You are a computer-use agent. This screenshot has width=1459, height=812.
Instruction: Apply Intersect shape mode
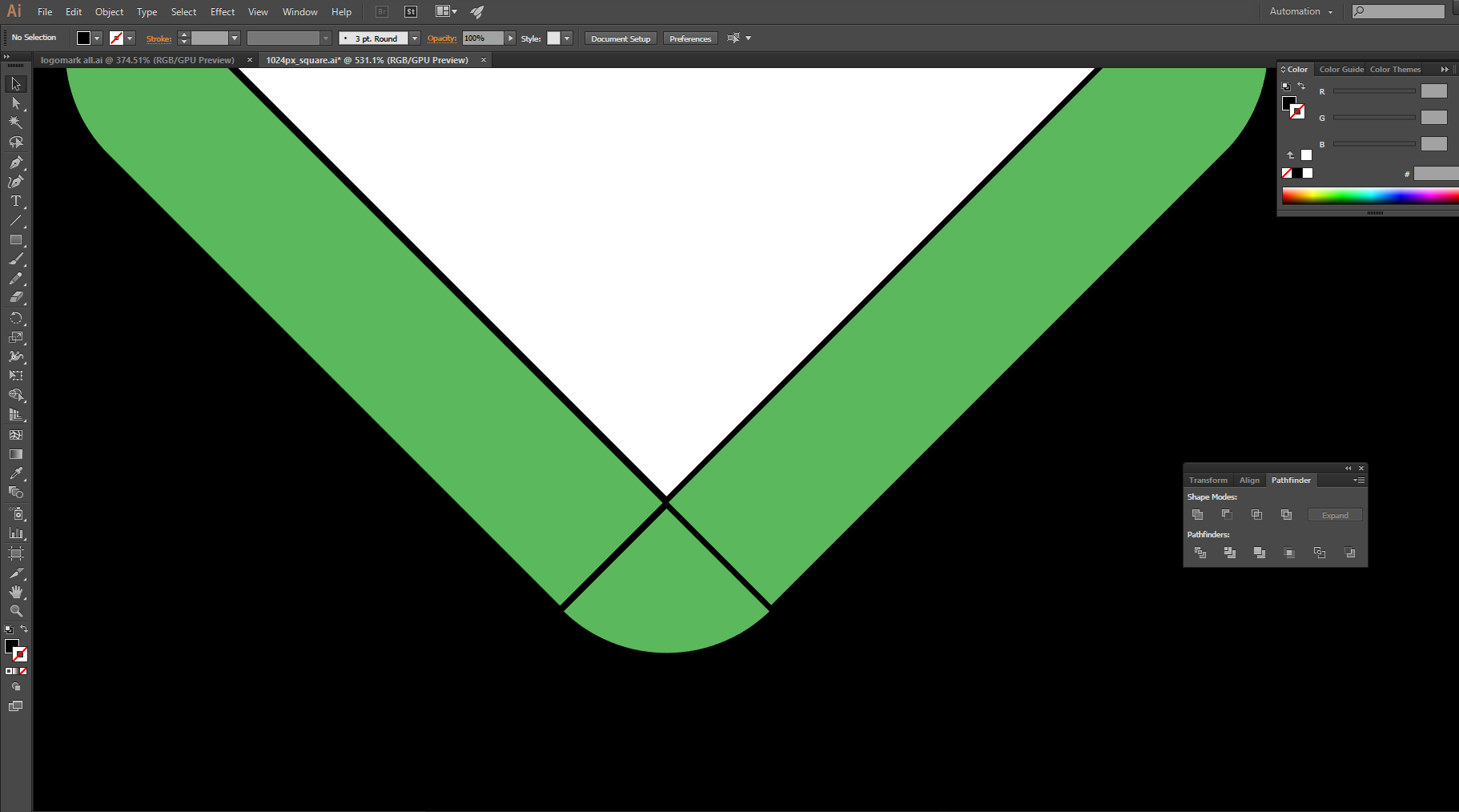tap(1256, 515)
